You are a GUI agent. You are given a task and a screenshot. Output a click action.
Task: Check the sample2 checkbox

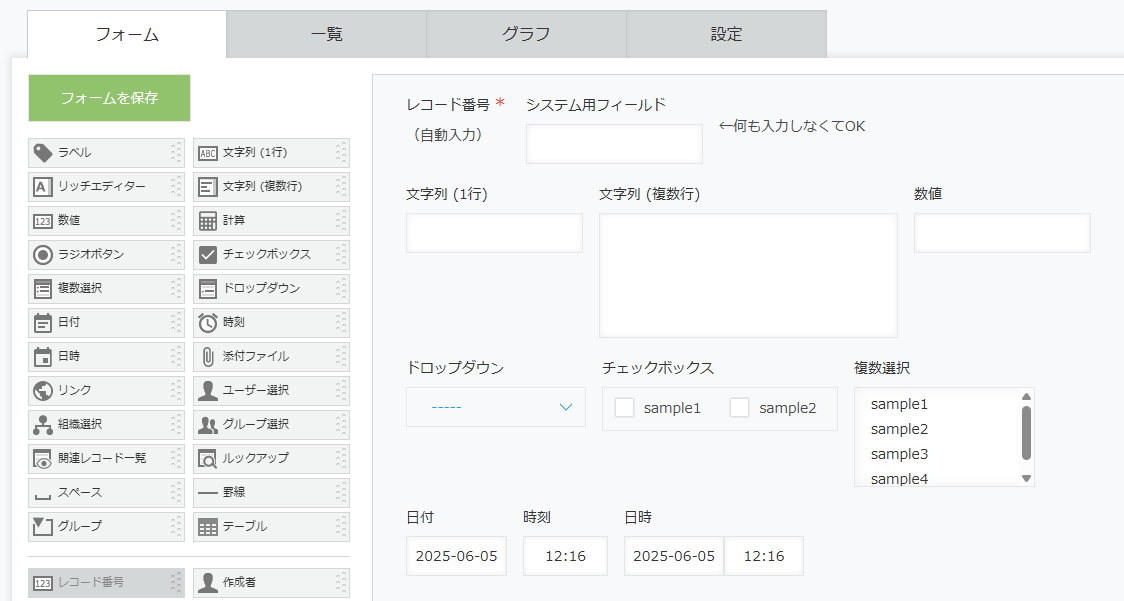pos(739,408)
